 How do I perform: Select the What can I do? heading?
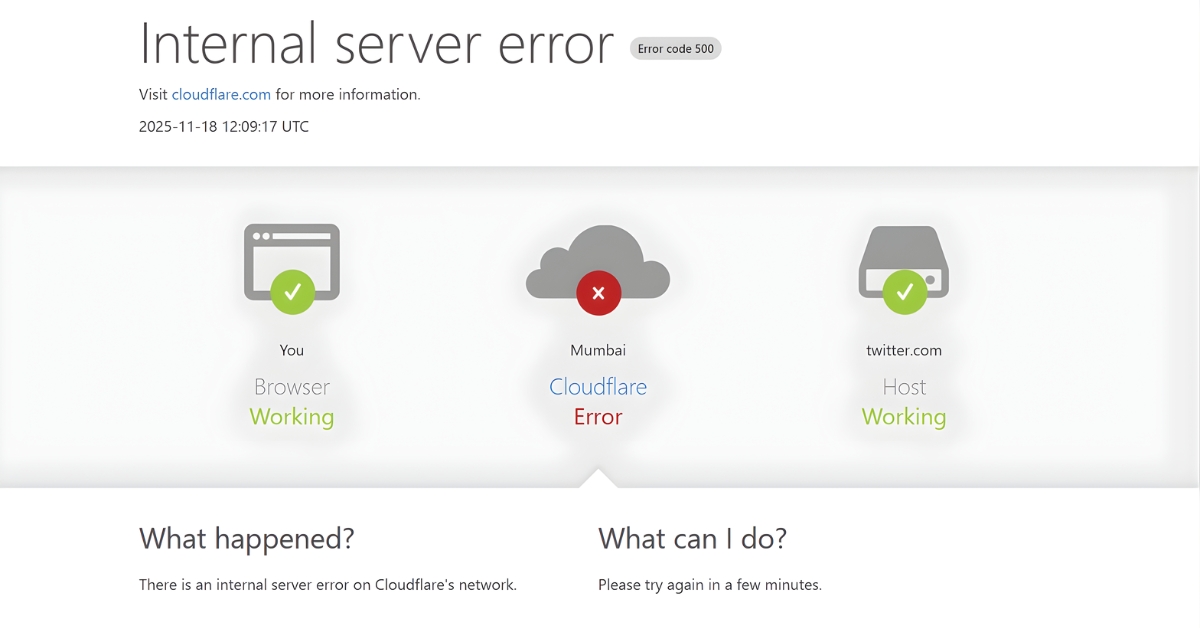click(x=691, y=539)
